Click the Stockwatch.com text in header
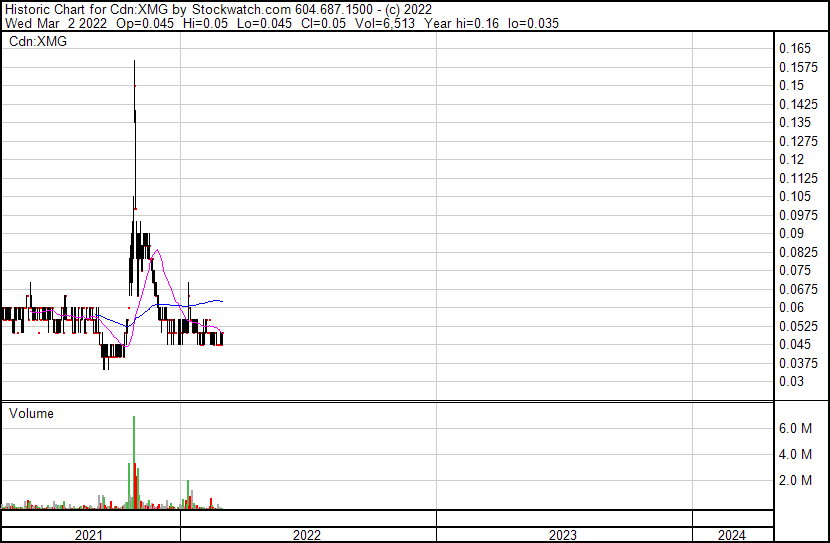The width and height of the screenshot is (830, 543). pos(241,10)
